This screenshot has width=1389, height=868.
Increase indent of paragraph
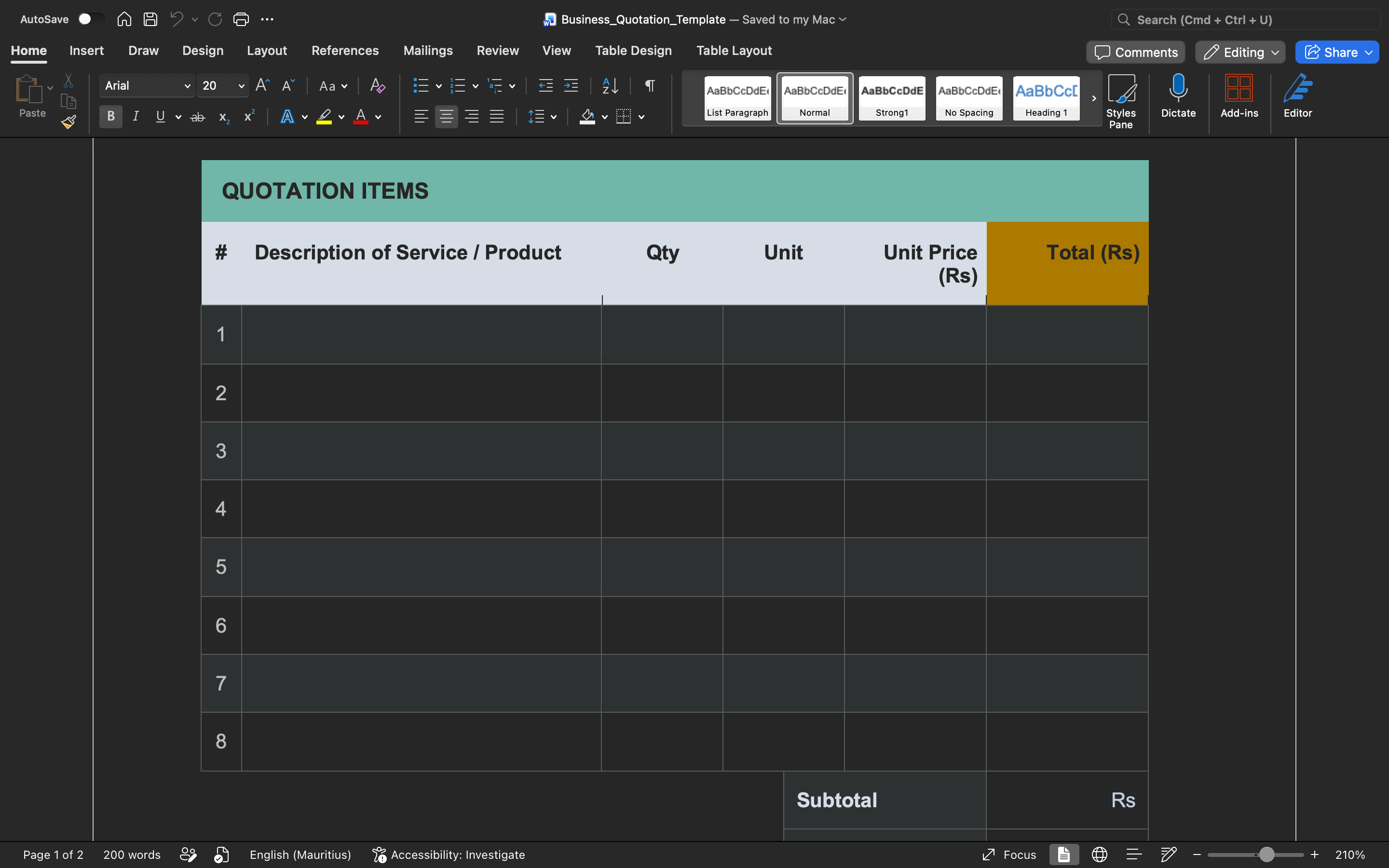pyautogui.click(x=571, y=85)
